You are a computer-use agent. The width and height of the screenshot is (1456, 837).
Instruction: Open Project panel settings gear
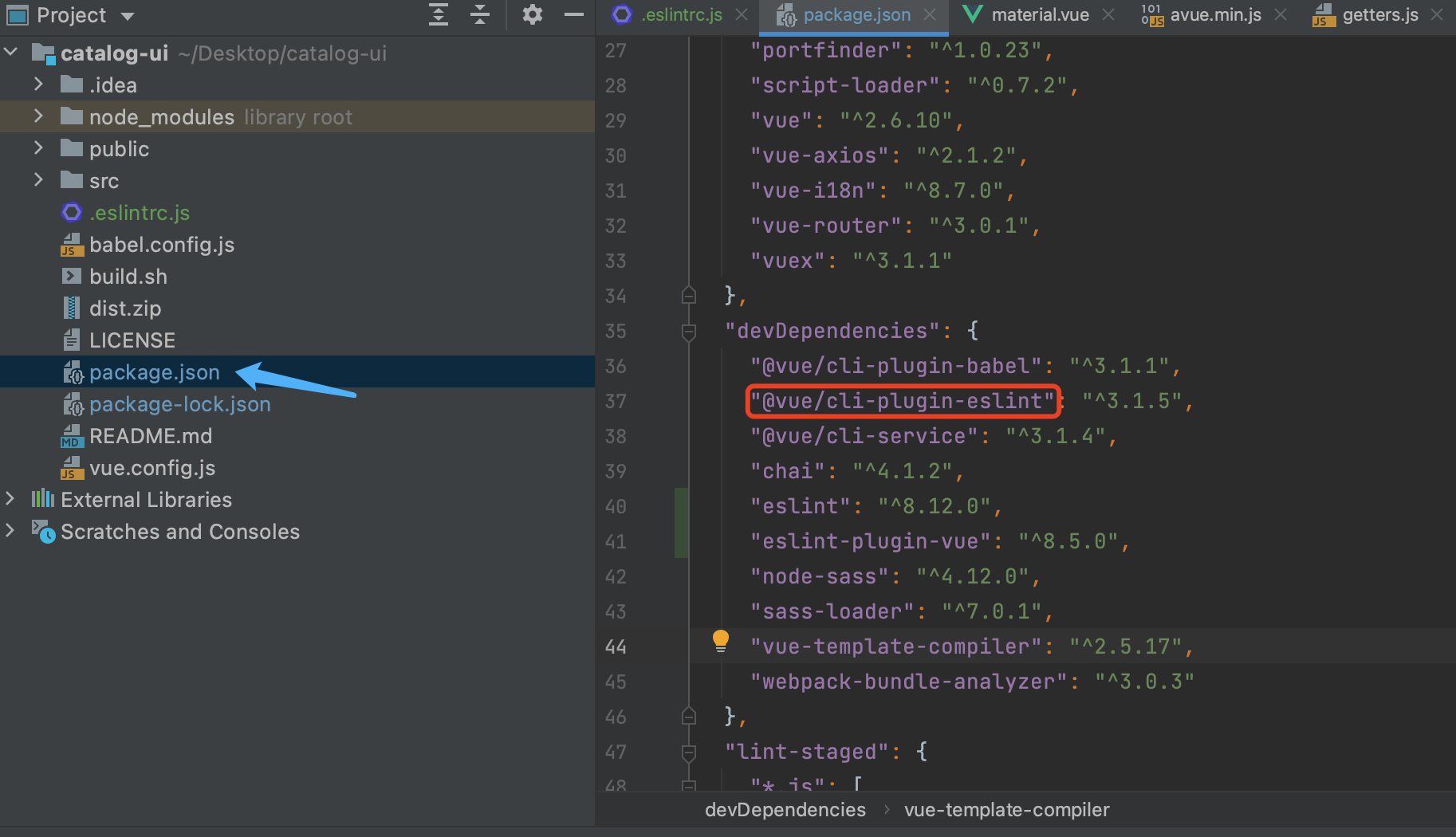tap(532, 14)
